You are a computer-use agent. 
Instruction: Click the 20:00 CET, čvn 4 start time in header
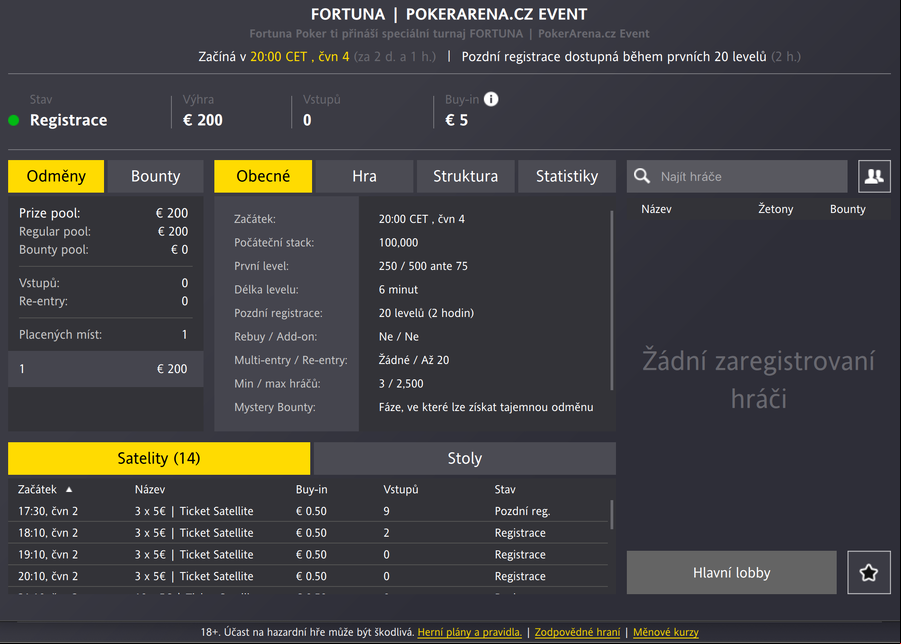coord(299,57)
